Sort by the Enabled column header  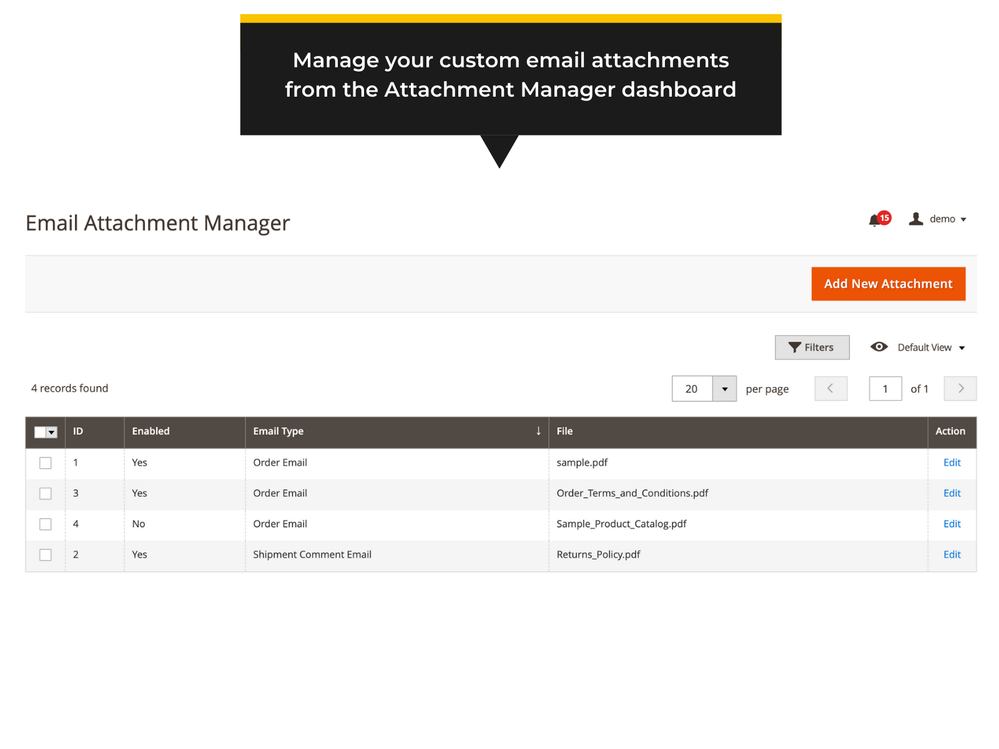tap(151, 432)
